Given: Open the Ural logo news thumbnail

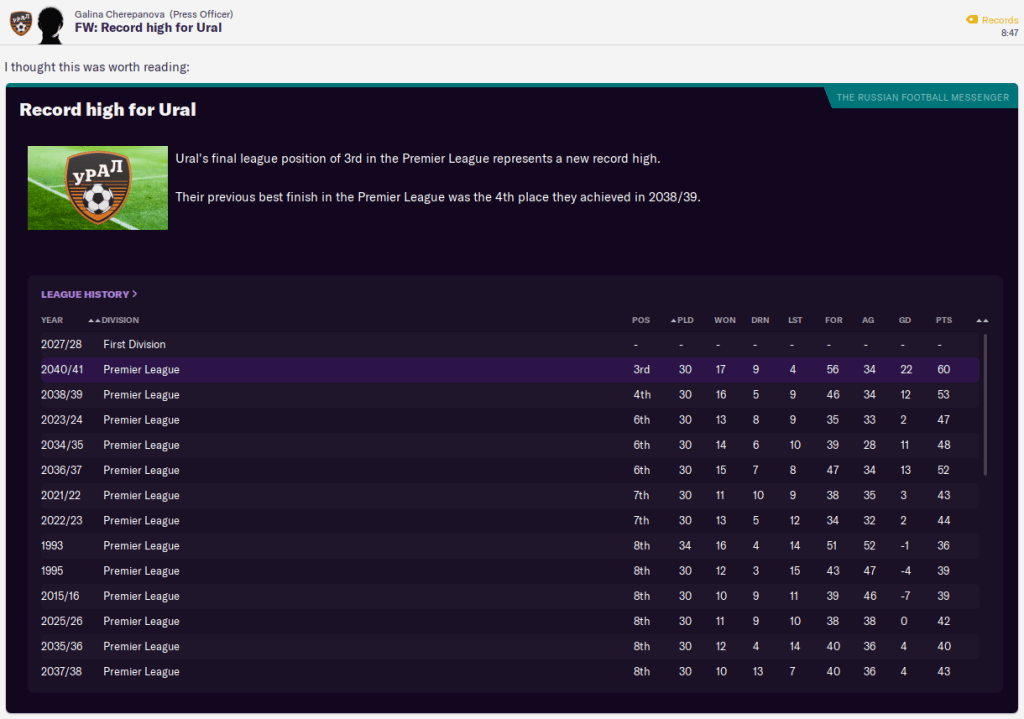Looking at the screenshot, I should tap(97, 188).
